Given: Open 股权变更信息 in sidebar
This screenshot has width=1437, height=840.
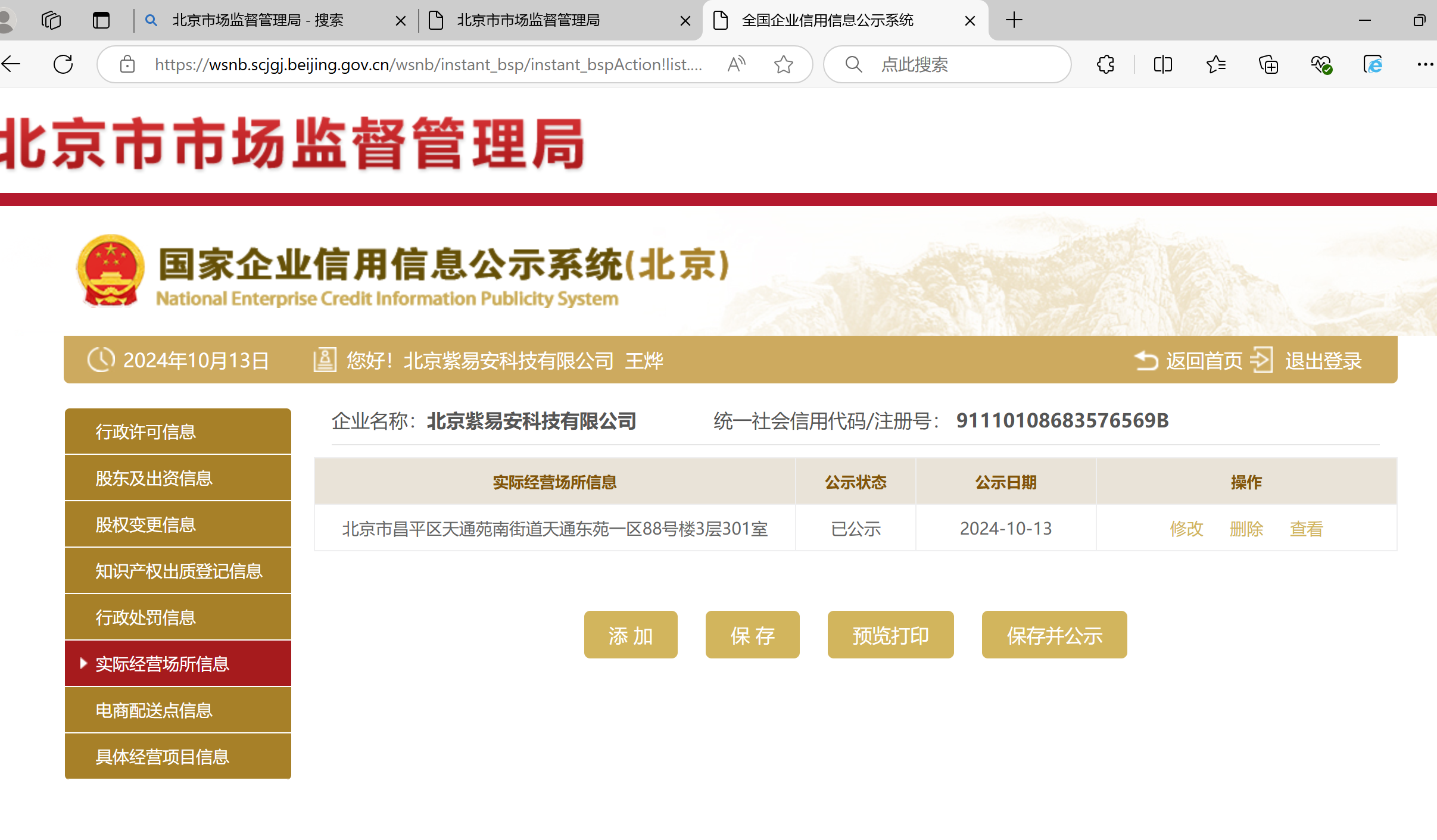Looking at the screenshot, I should [x=178, y=524].
